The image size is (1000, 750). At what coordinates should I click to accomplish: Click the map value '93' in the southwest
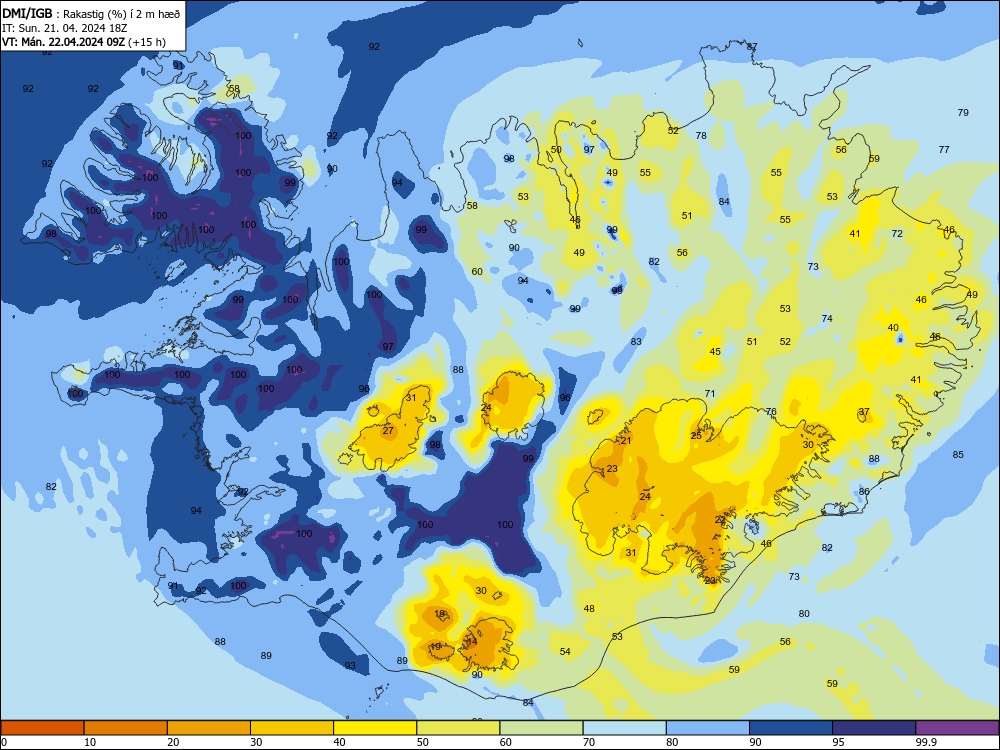pos(350,665)
